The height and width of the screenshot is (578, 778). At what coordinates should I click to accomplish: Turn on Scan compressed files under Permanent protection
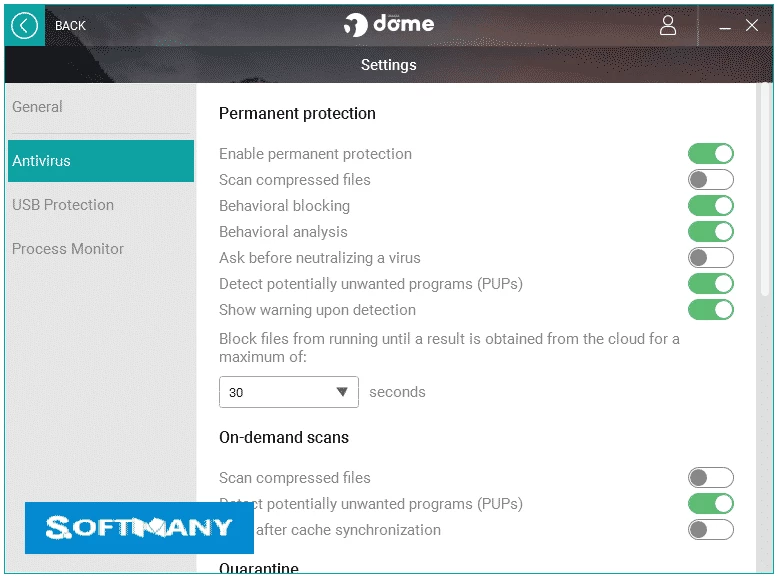710,180
